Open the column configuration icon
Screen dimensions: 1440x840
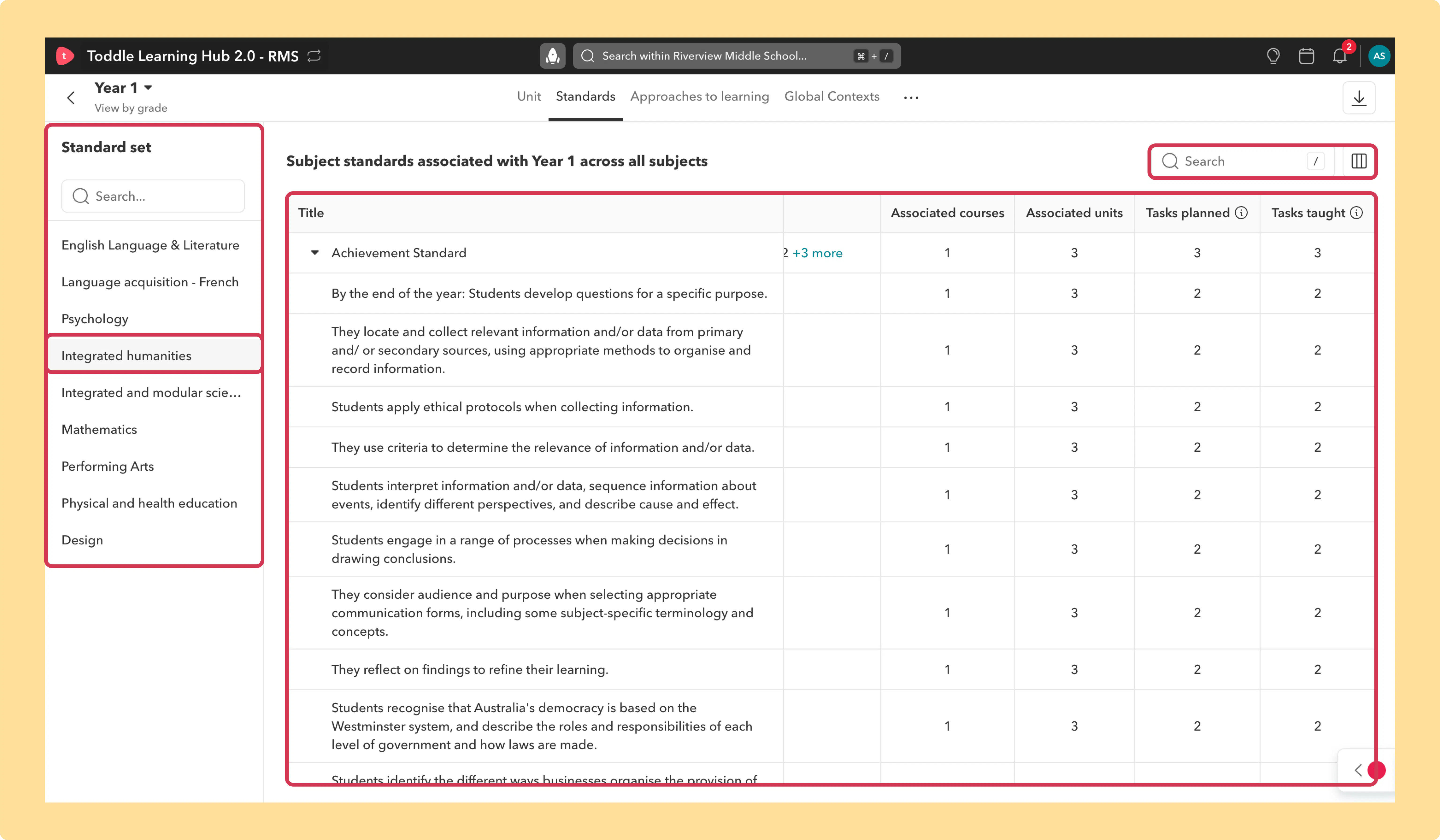pos(1359,161)
